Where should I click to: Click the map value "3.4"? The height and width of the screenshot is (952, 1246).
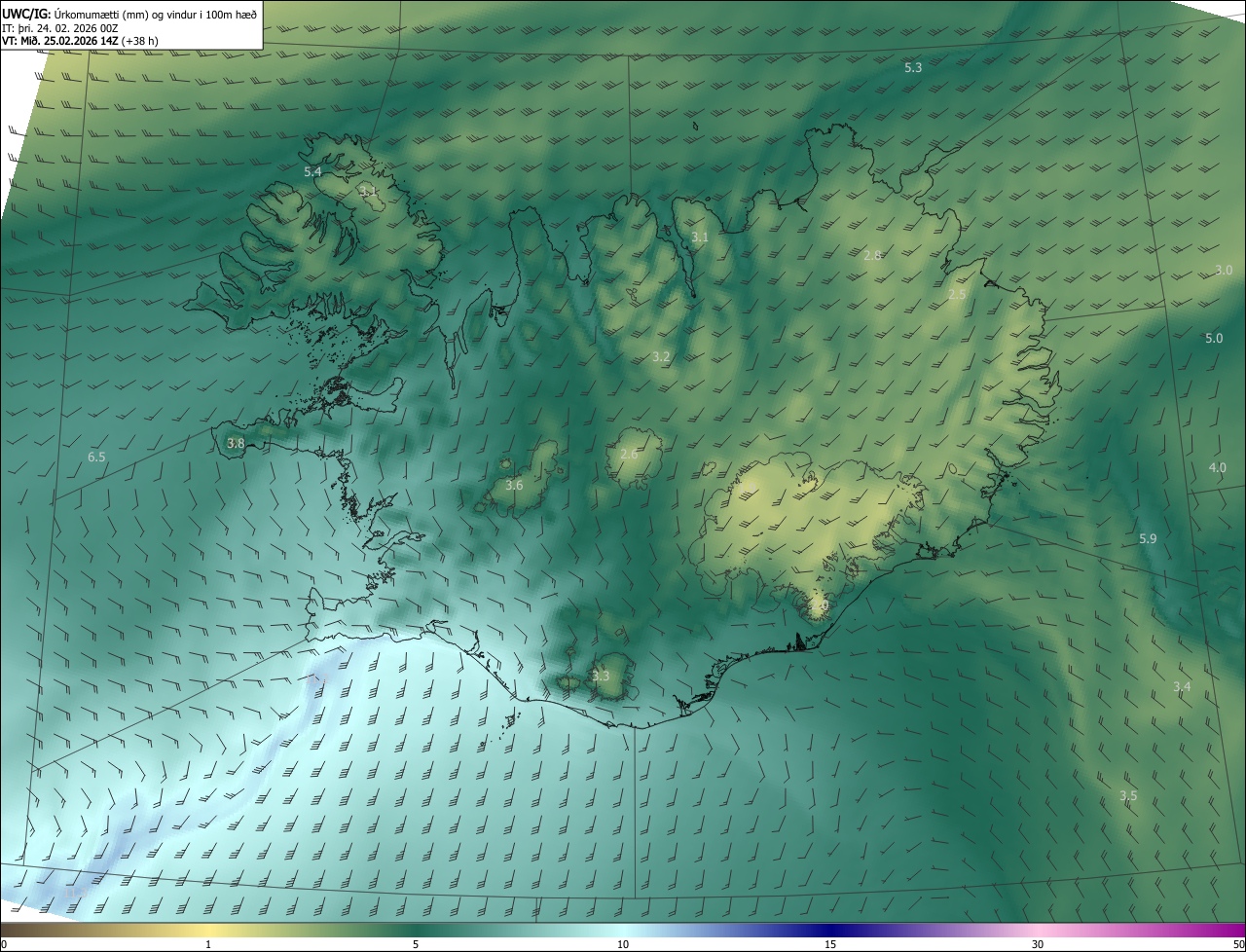pyautogui.click(x=1182, y=686)
